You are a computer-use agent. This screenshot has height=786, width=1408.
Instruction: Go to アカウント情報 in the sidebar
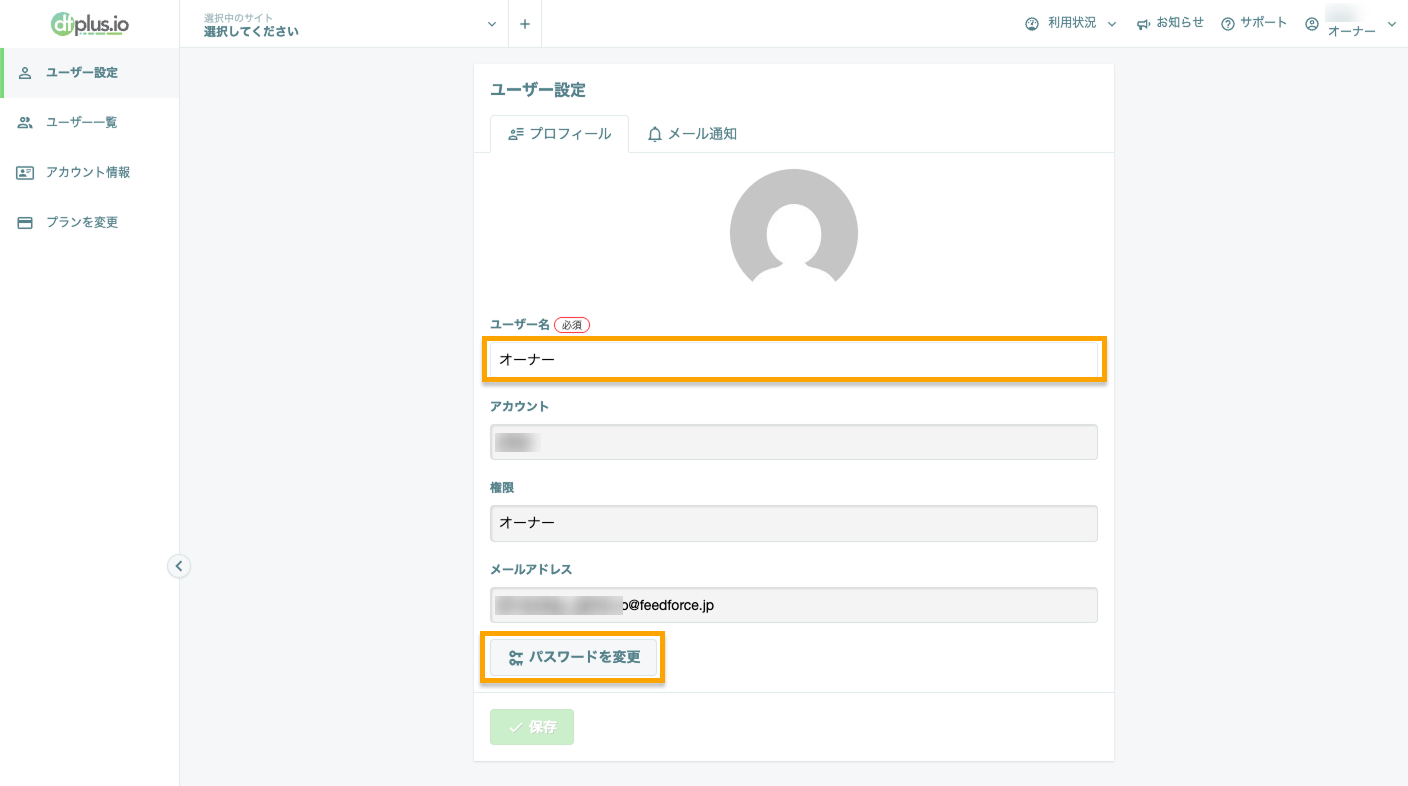(90, 172)
